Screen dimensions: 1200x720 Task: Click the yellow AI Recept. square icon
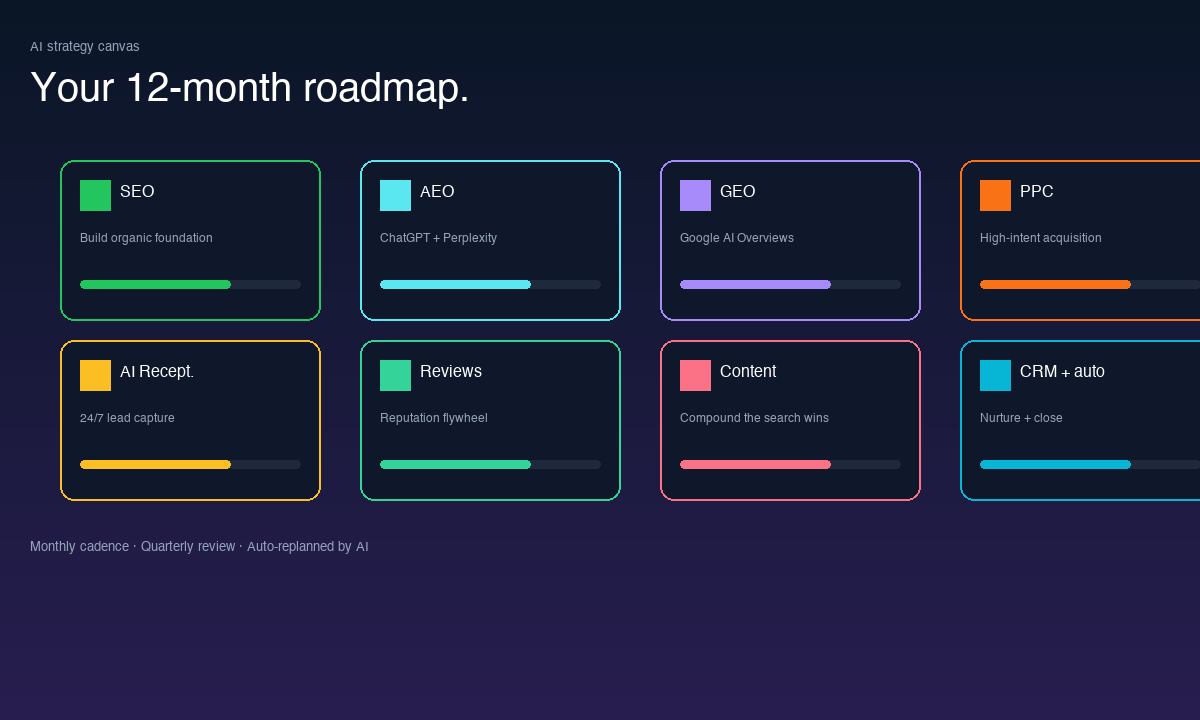click(x=95, y=375)
